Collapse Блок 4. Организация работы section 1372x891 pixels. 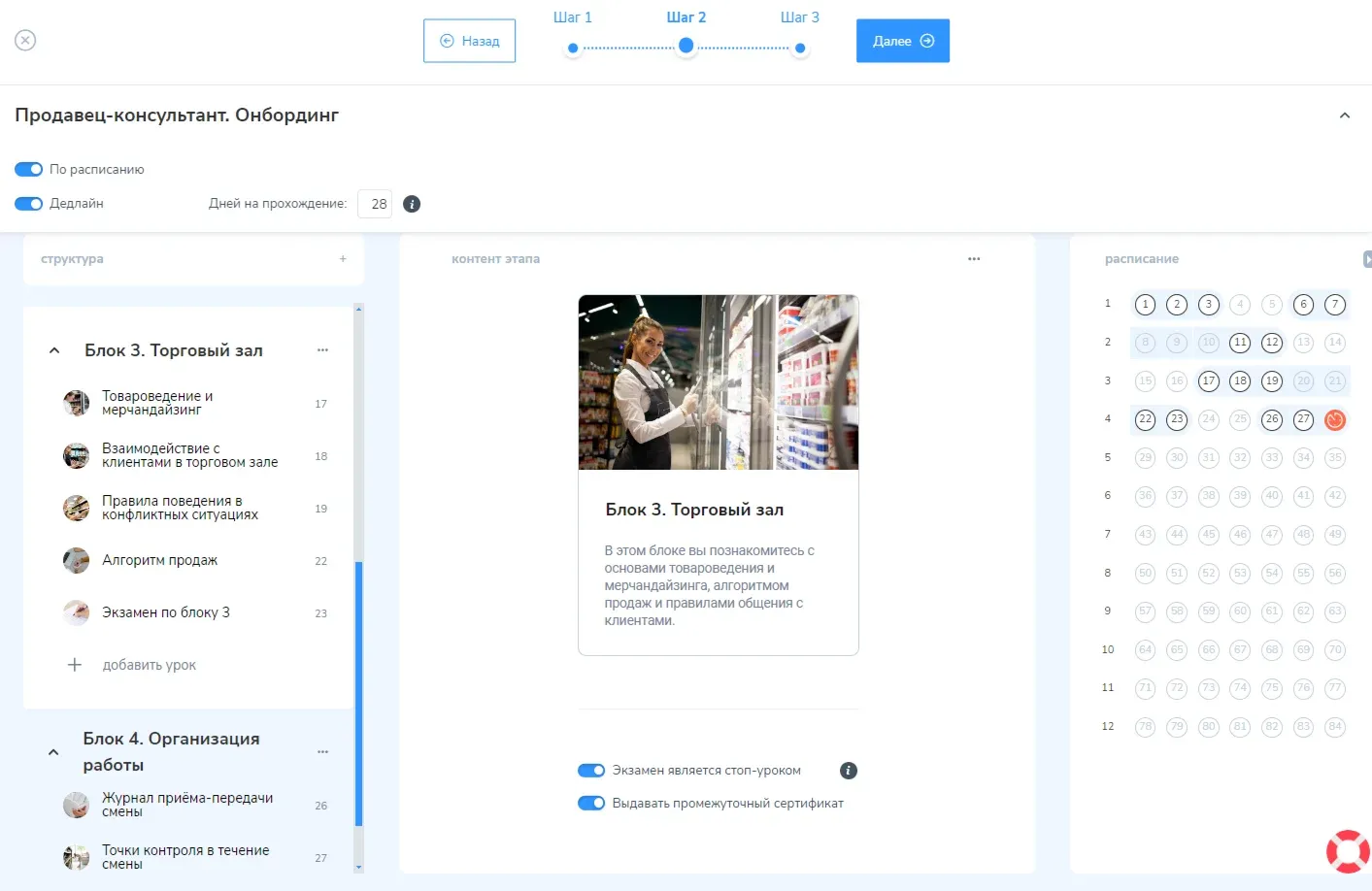(x=53, y=752)
